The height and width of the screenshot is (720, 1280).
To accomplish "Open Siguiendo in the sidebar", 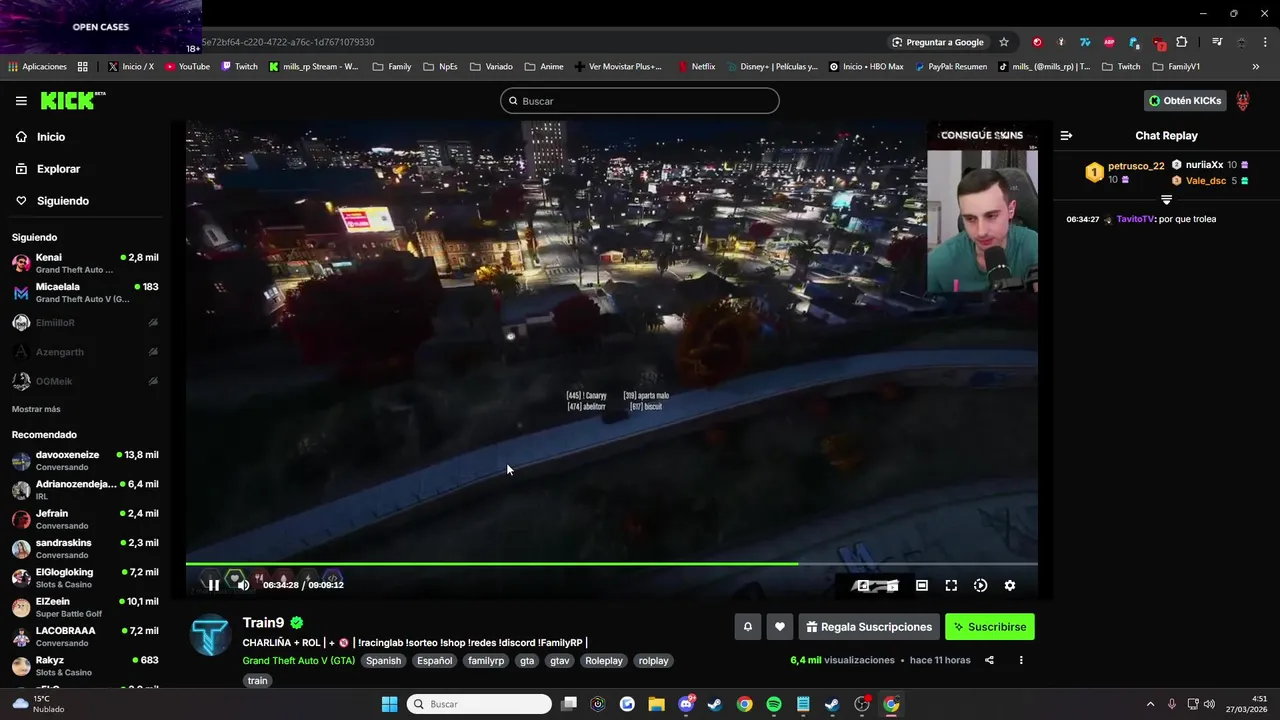I will pyautogui.click(x=52, y=201).
